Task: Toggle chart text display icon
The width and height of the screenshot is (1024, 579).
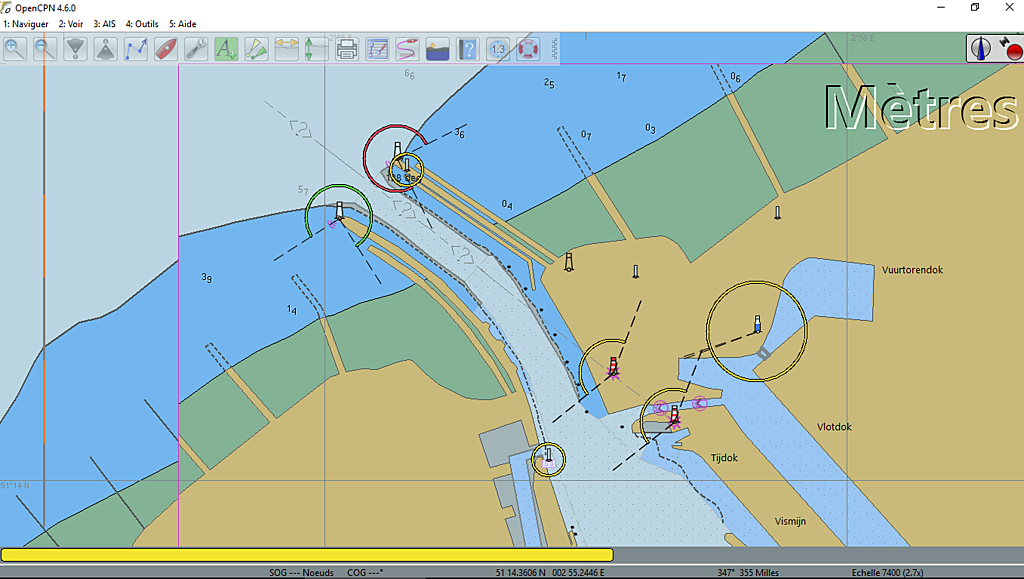Action: tap(226, 49)
